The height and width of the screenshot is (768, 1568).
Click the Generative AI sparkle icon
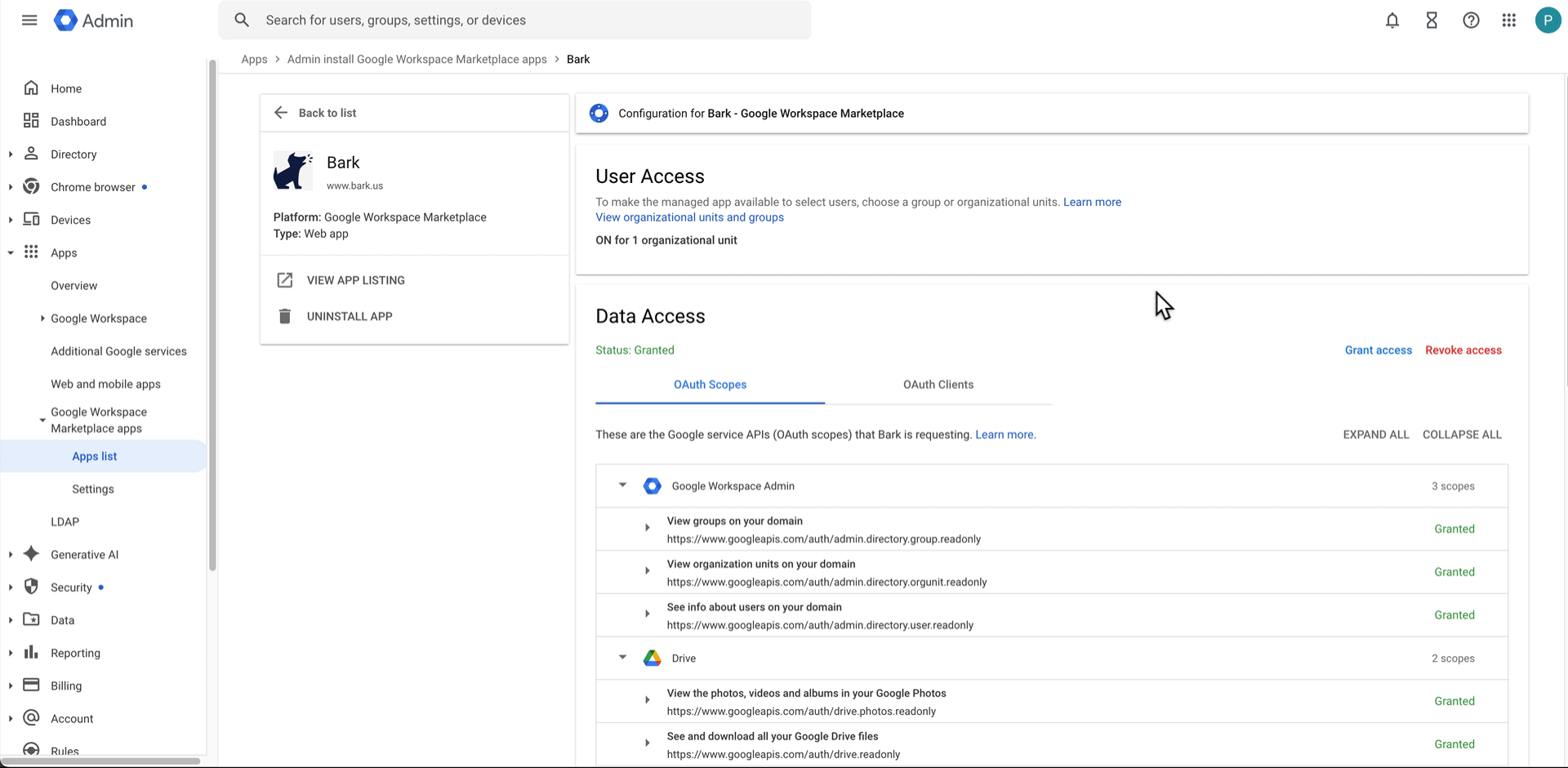(x=31, y=554)
